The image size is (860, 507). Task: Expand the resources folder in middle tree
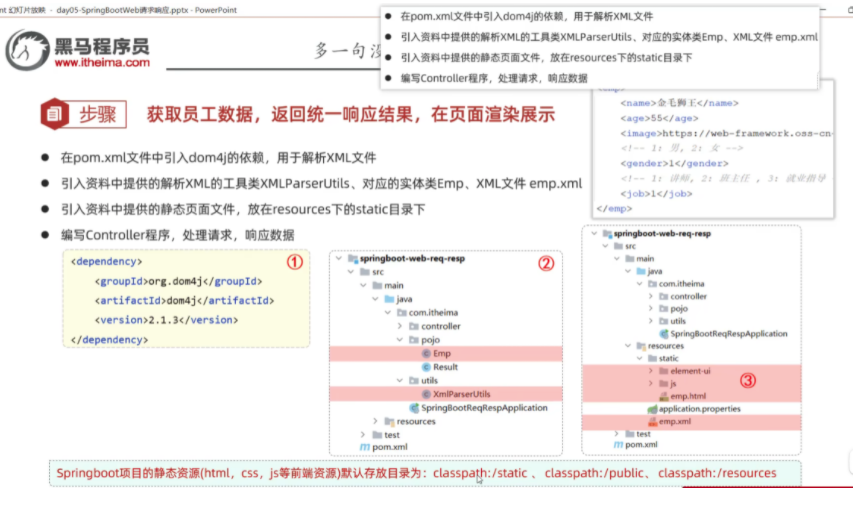click(x=376, y=421)
